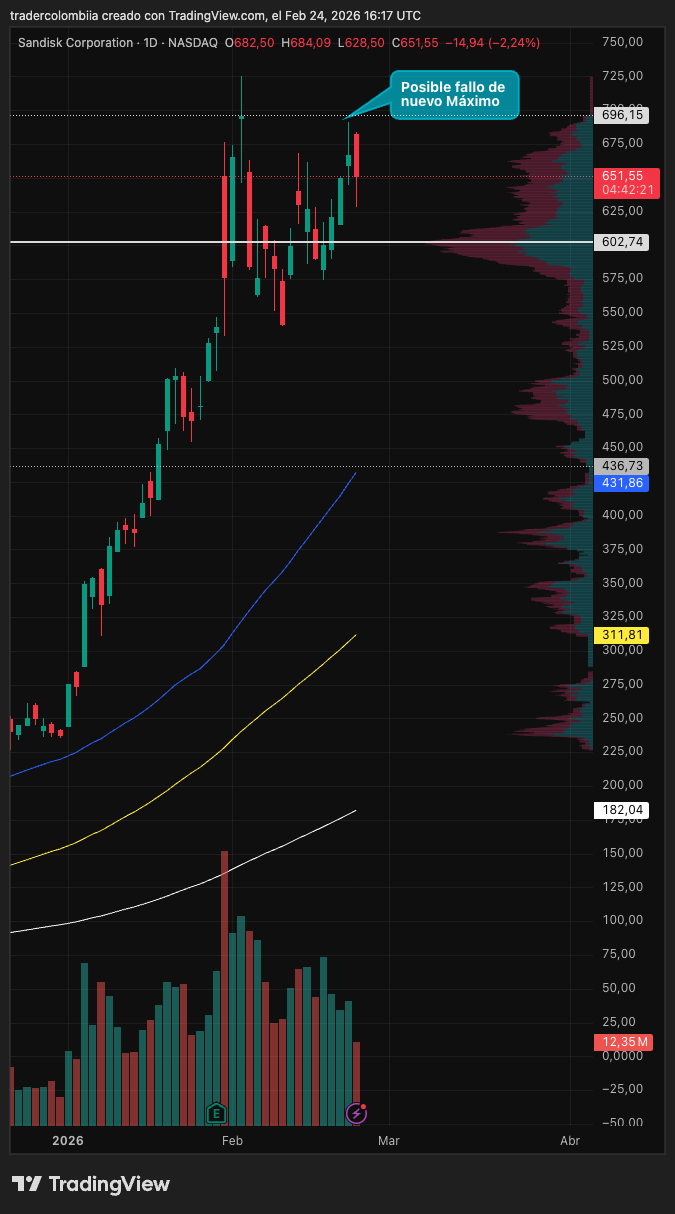The width and height of the screenshot is (675, 1214).
Task: Click the 250,00 price axis label
Action: (x=621, y=717)
